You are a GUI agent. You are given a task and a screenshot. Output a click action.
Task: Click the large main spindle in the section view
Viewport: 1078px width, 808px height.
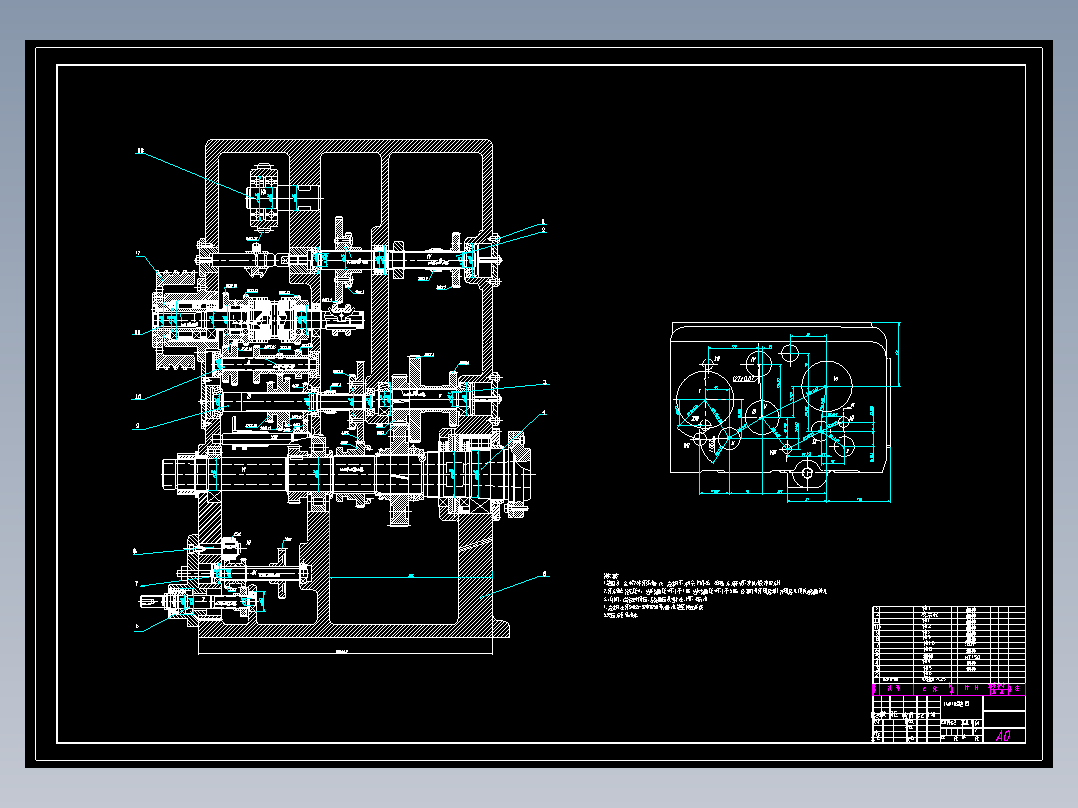pyautogui.click(x=347, y=474)
